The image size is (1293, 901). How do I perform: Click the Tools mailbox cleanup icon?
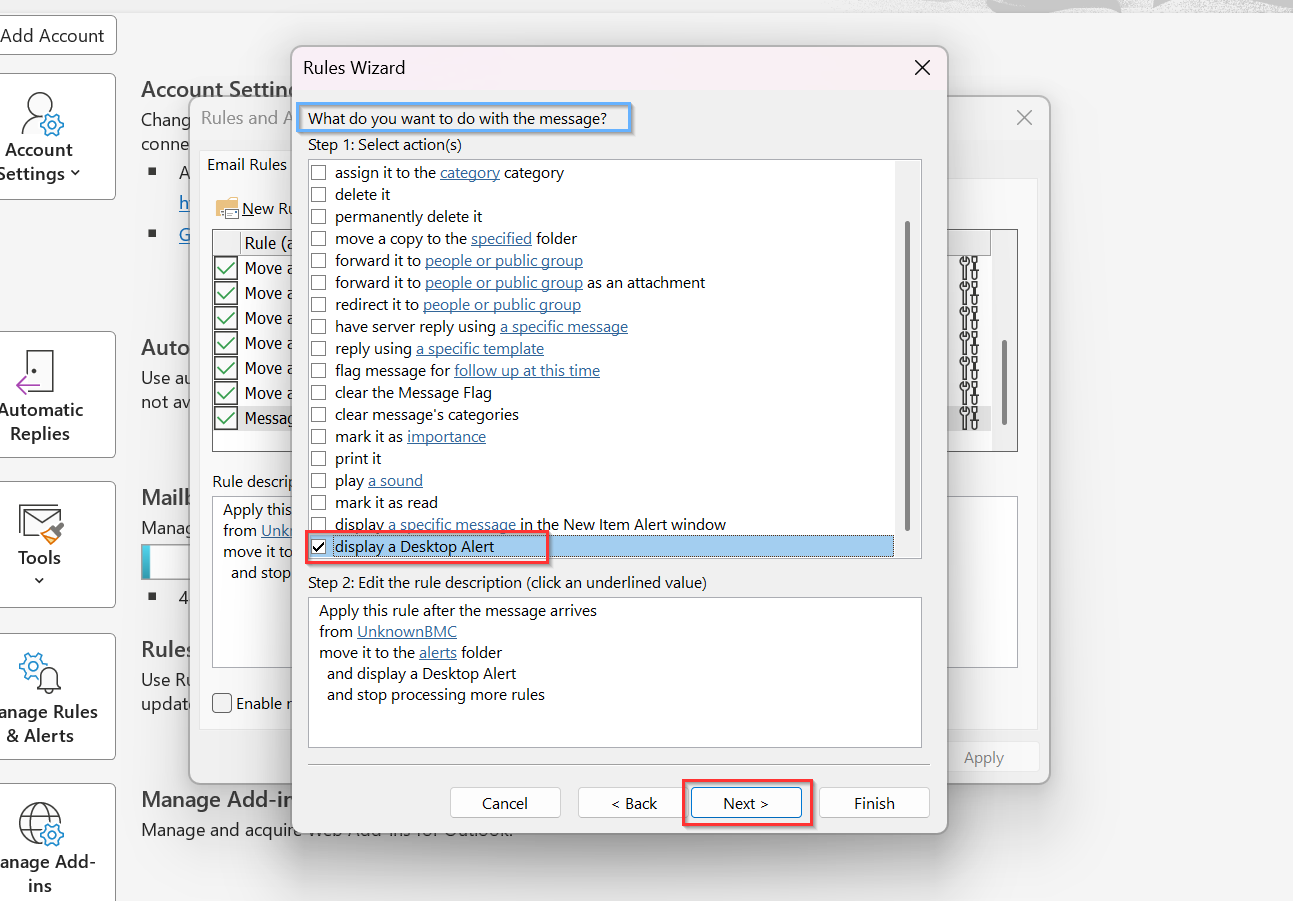pos(40,522)
